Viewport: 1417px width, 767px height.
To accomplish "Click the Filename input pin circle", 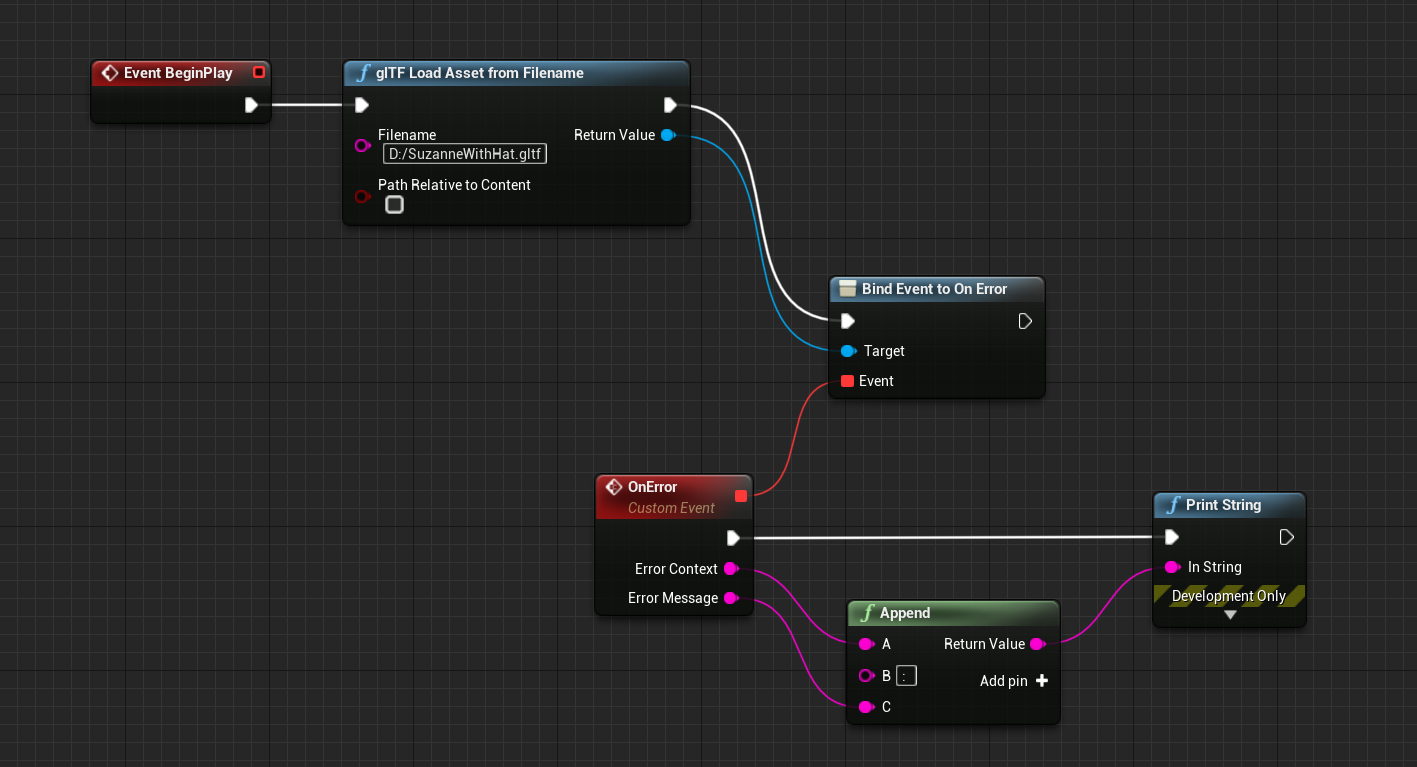I will pyautogui.click(x=362, y=146).
